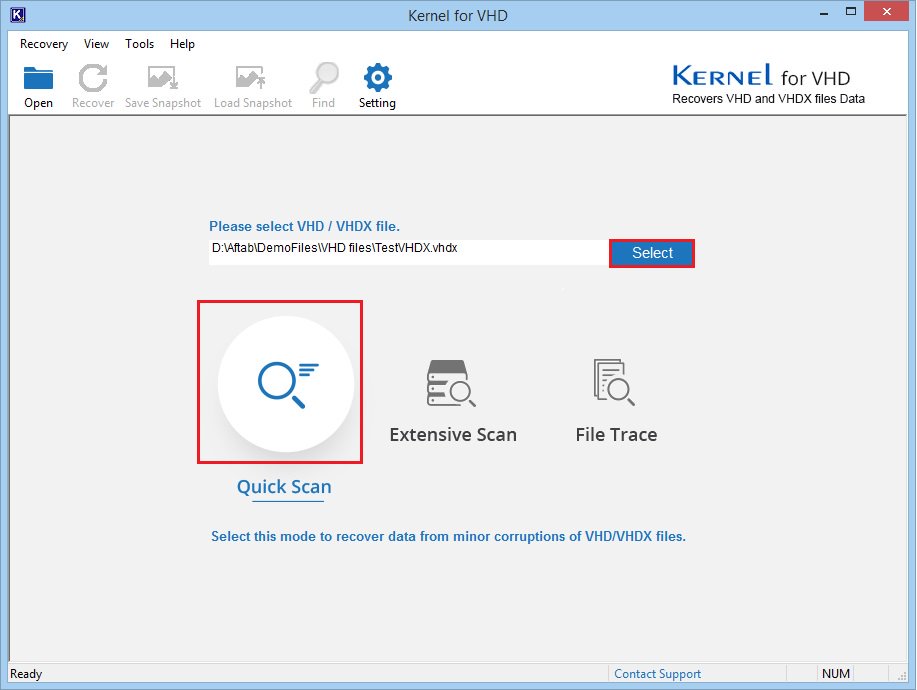Open the View menu

click(x=96, y=44)
